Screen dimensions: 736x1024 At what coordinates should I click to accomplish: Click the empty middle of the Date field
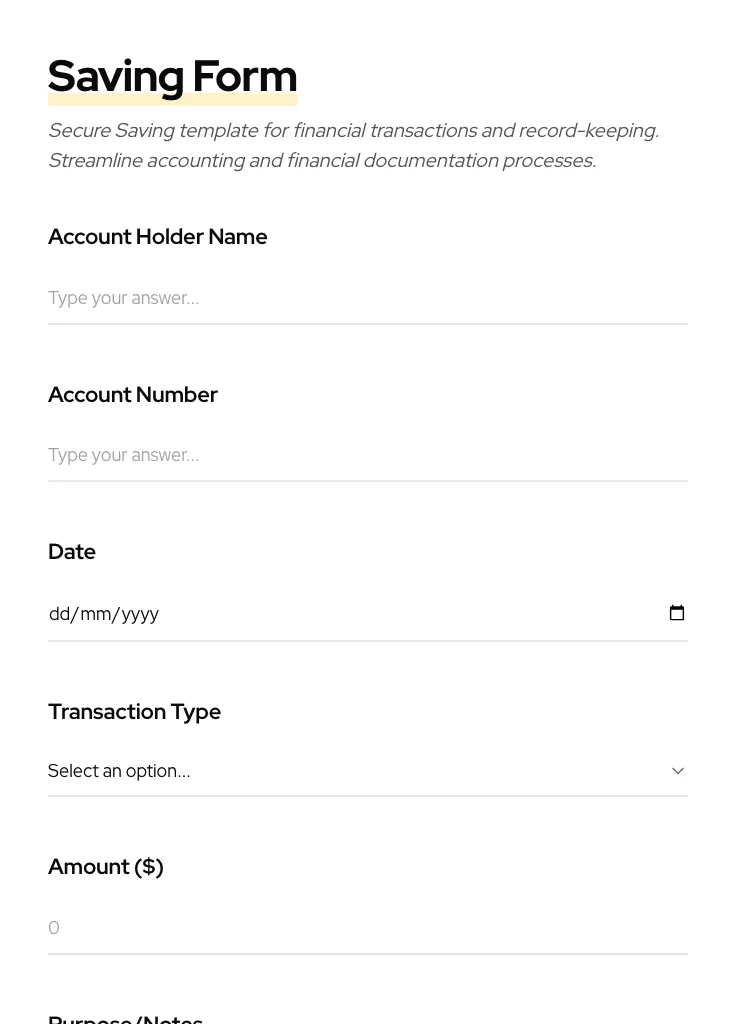[x=400, y=614]
